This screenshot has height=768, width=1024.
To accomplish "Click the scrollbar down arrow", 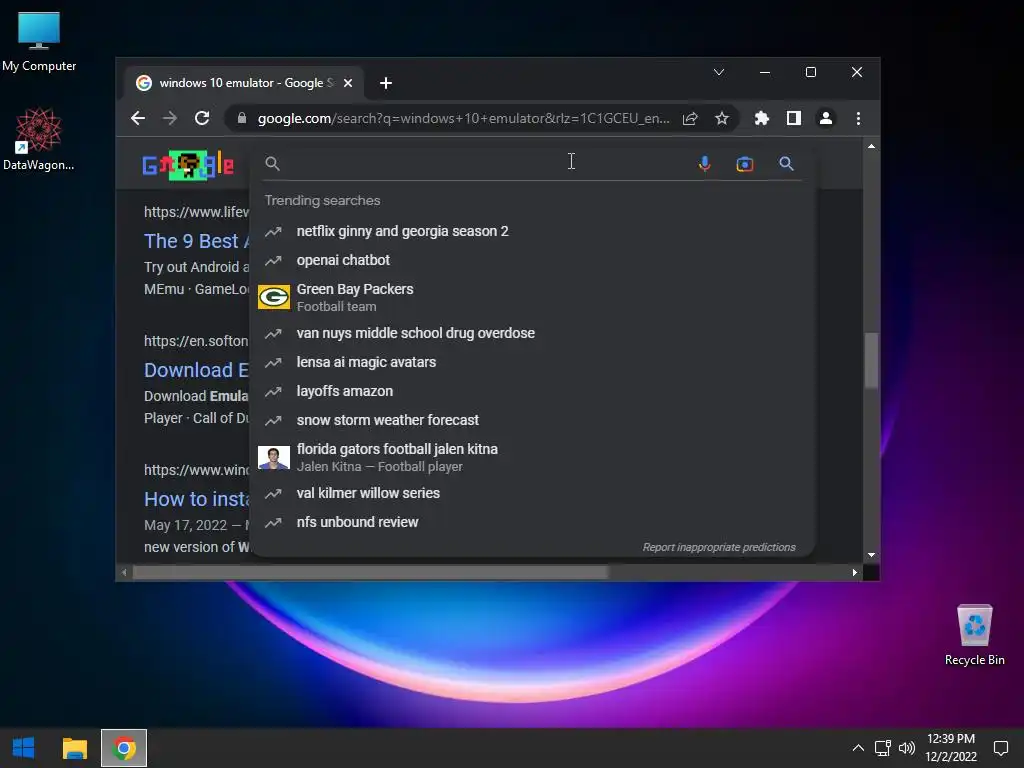I will tap(871, 555).
